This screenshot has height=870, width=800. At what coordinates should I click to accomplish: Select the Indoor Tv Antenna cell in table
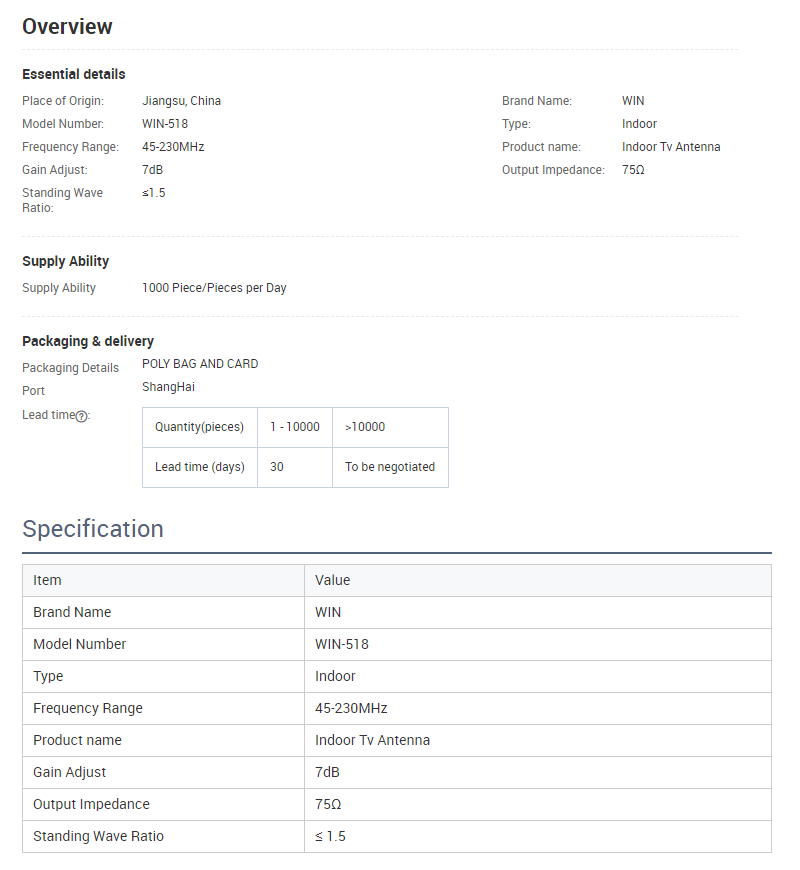[x=538, y=740]
